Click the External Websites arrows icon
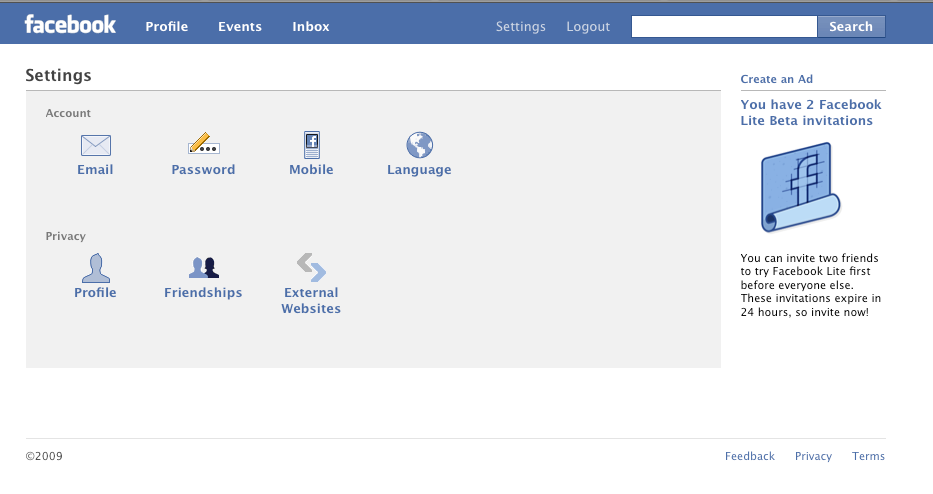 coord(311,267)
